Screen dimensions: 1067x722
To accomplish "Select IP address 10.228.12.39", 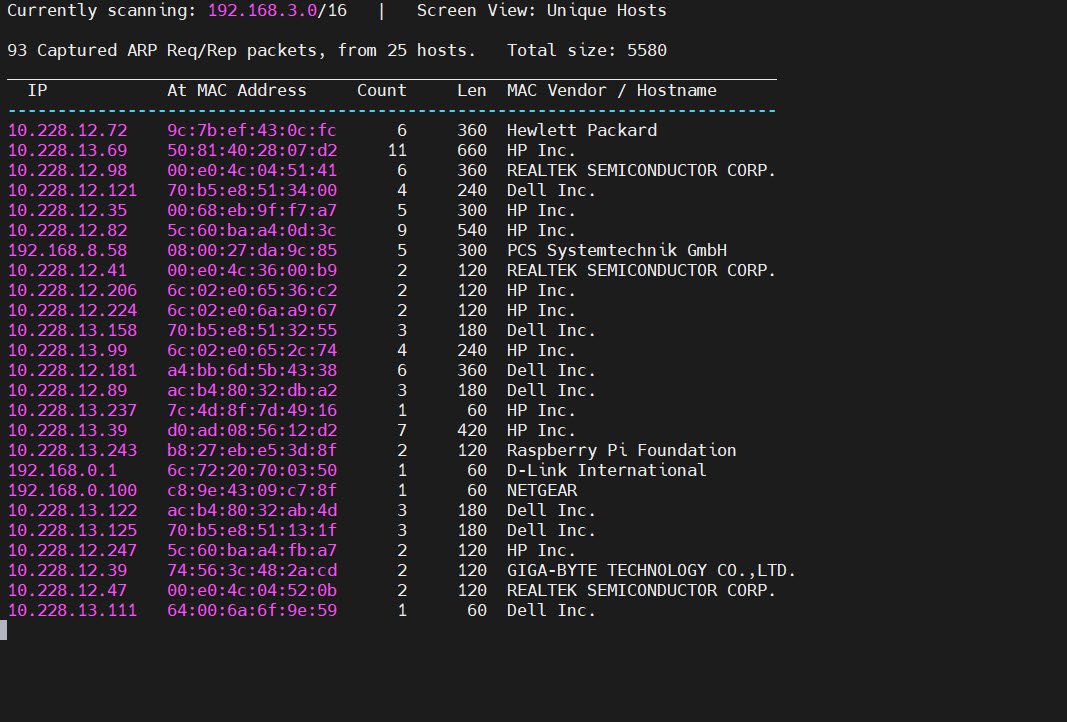I will tap(67, 570).
